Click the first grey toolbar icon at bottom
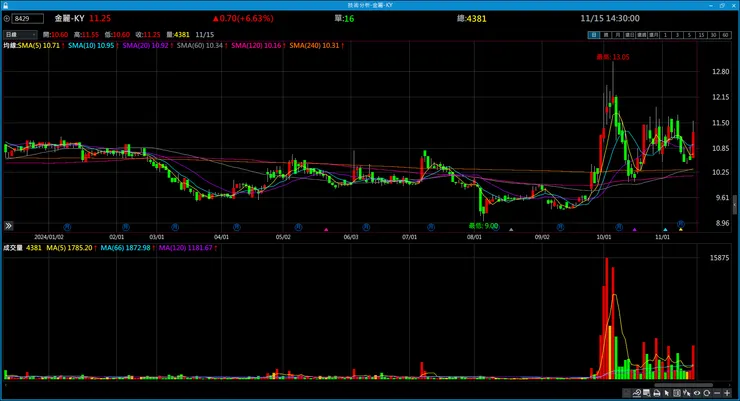Viewport: 740px width, 401px height. 626,393
